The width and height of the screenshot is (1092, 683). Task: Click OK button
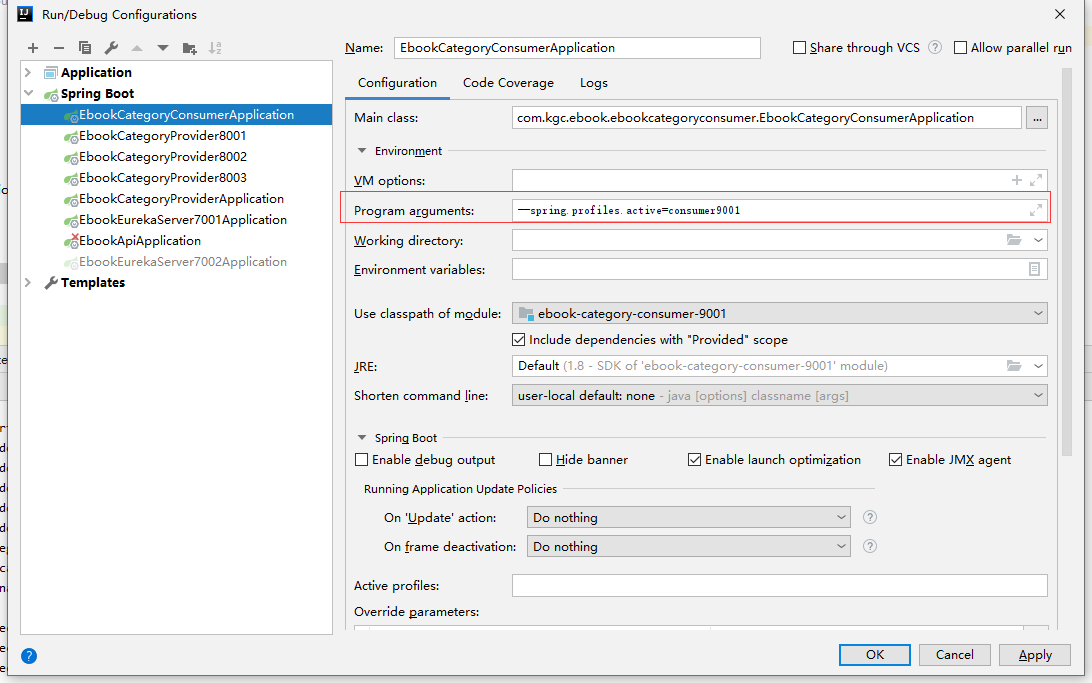pos(875,654)
